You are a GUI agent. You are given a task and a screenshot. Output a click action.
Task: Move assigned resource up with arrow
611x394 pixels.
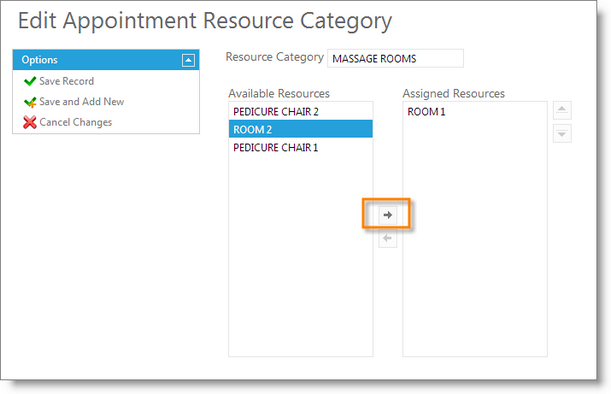pos(562,110)
